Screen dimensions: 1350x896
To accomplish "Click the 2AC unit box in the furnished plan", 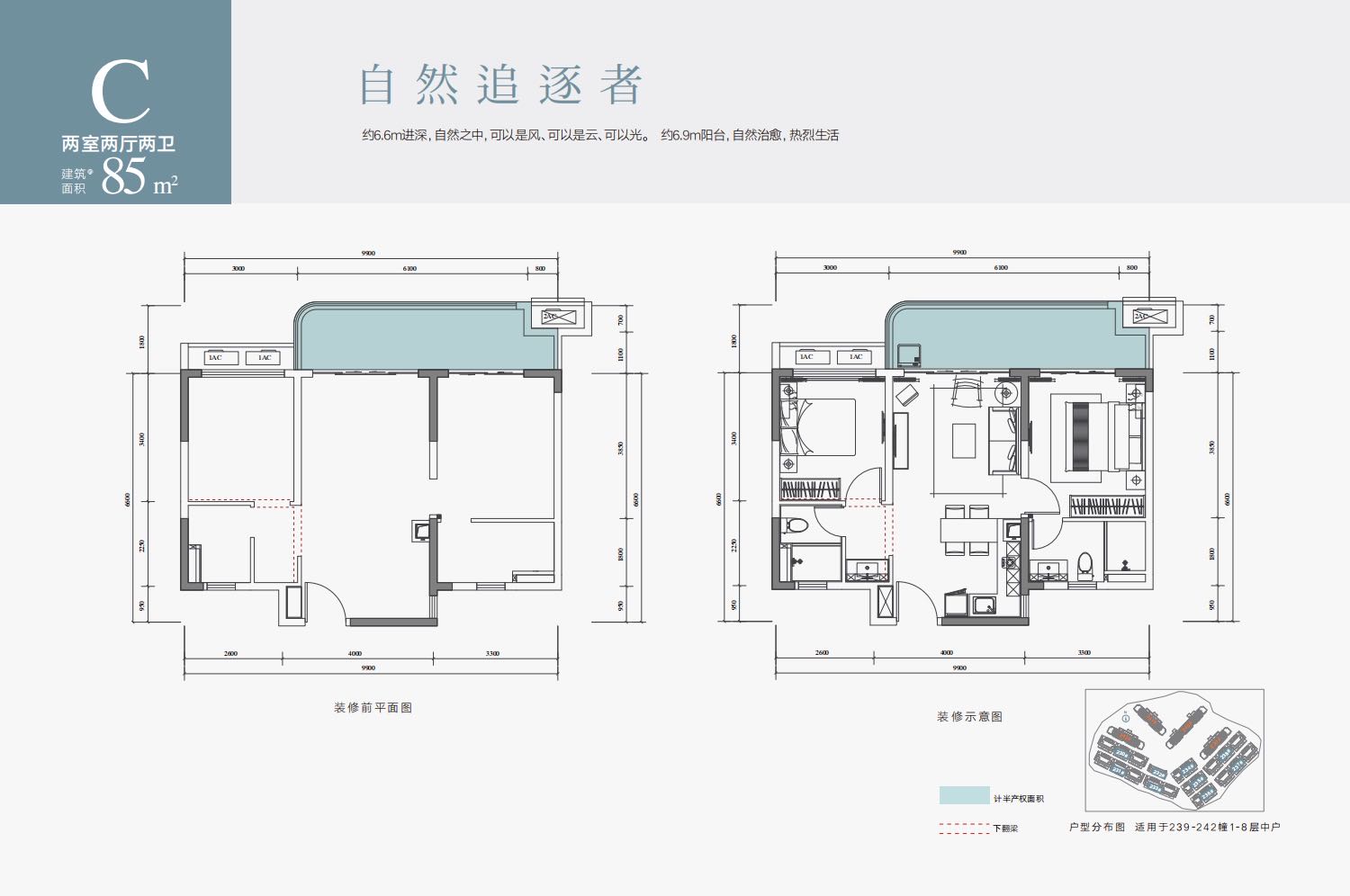I will (x=1150, y=316).
